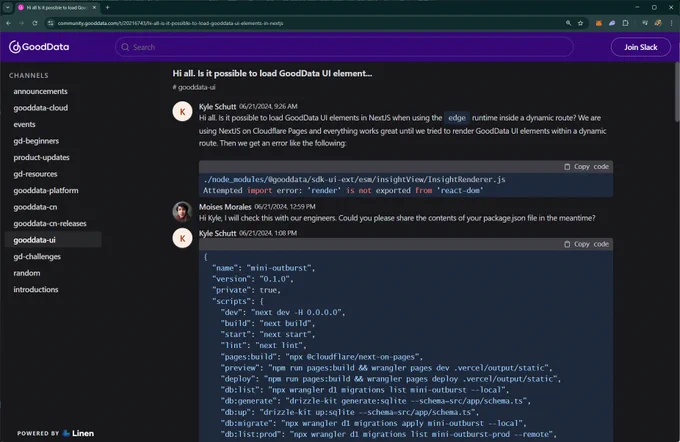The height and width of the screenshot is (442, 680).
Task: Copy code of the InsightRenderer error block
Action: coord(587,167)
